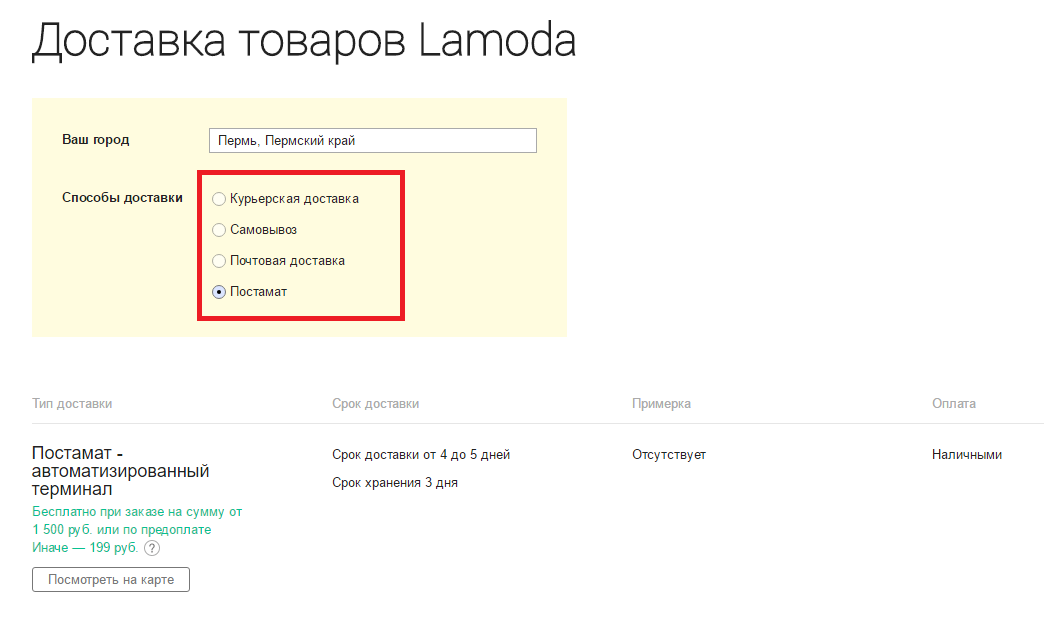Click the Тип доставки column header

pos(72,404)
